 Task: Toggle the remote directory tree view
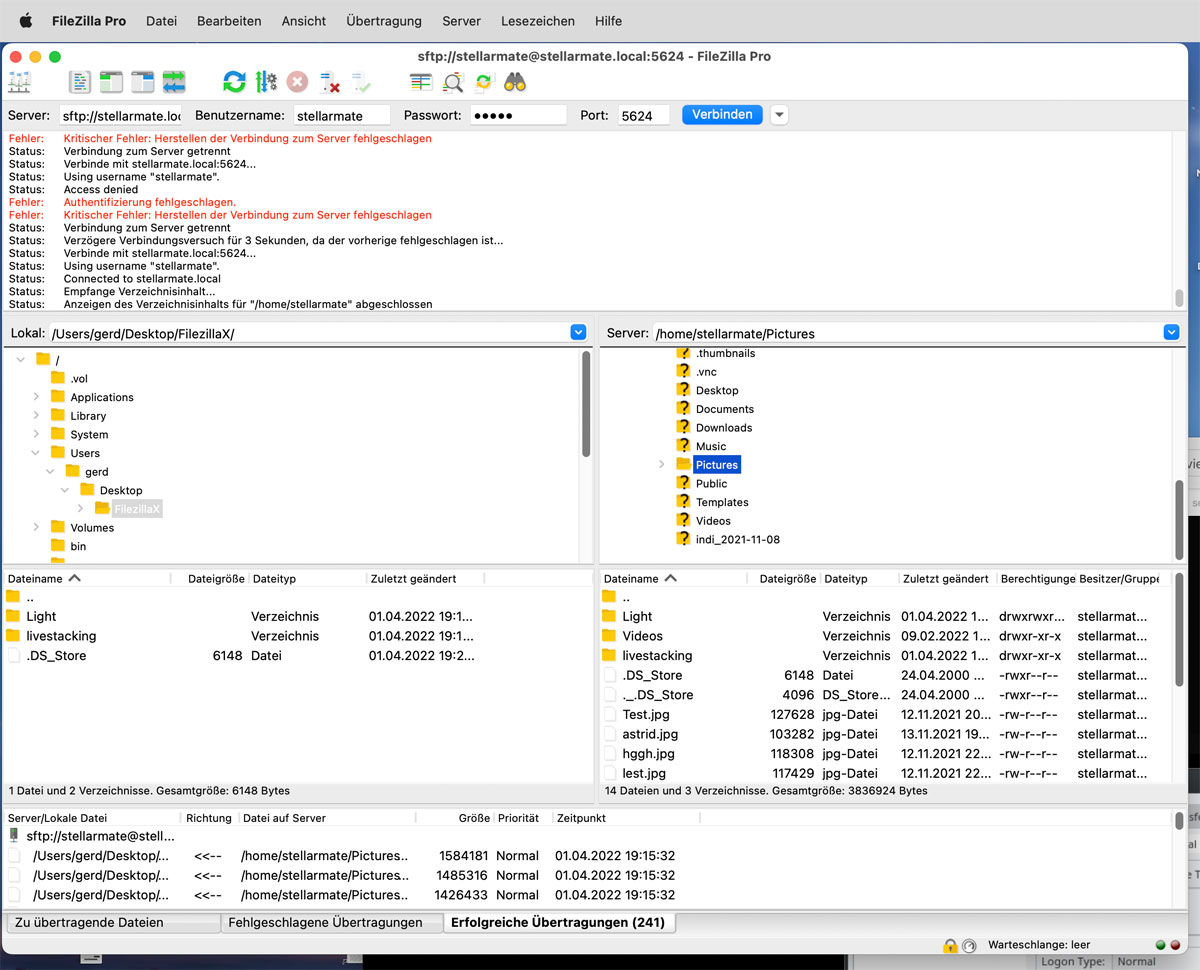142,82
